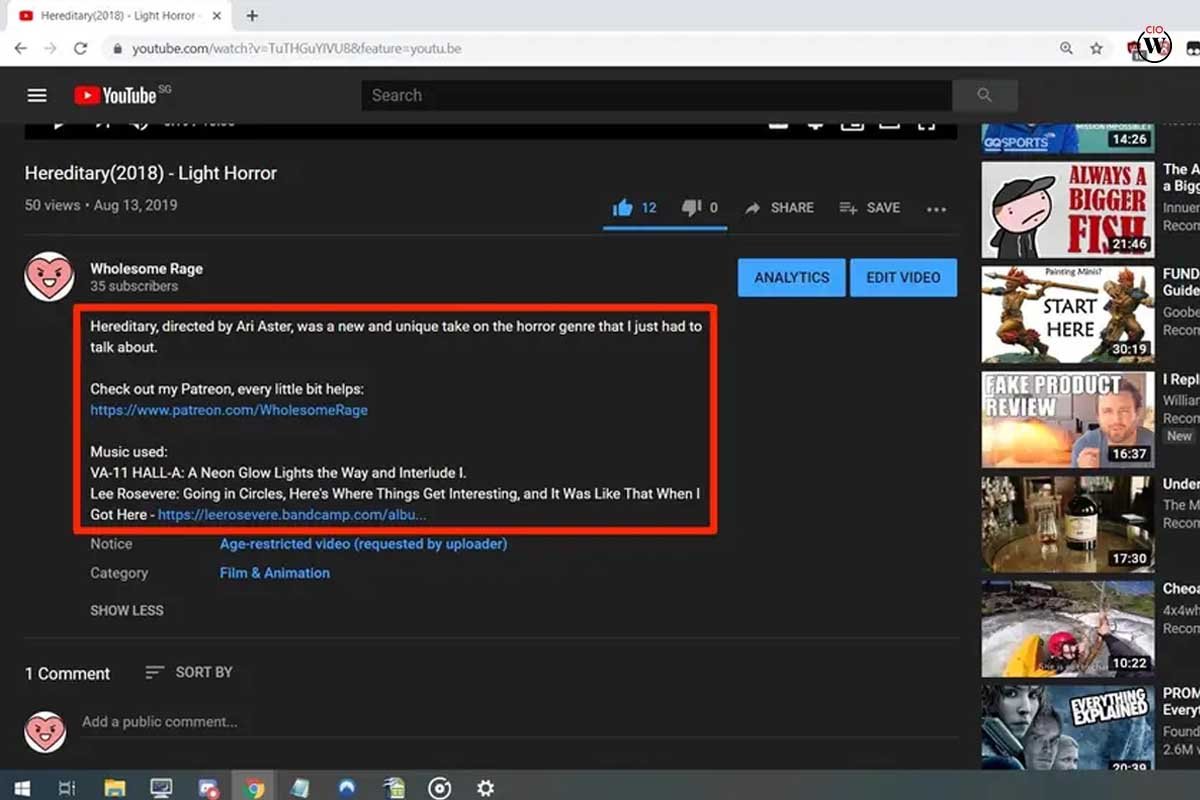Click the YouTube search magnifier button
This screenshot has width=1200, height=800.
point(985,96)
